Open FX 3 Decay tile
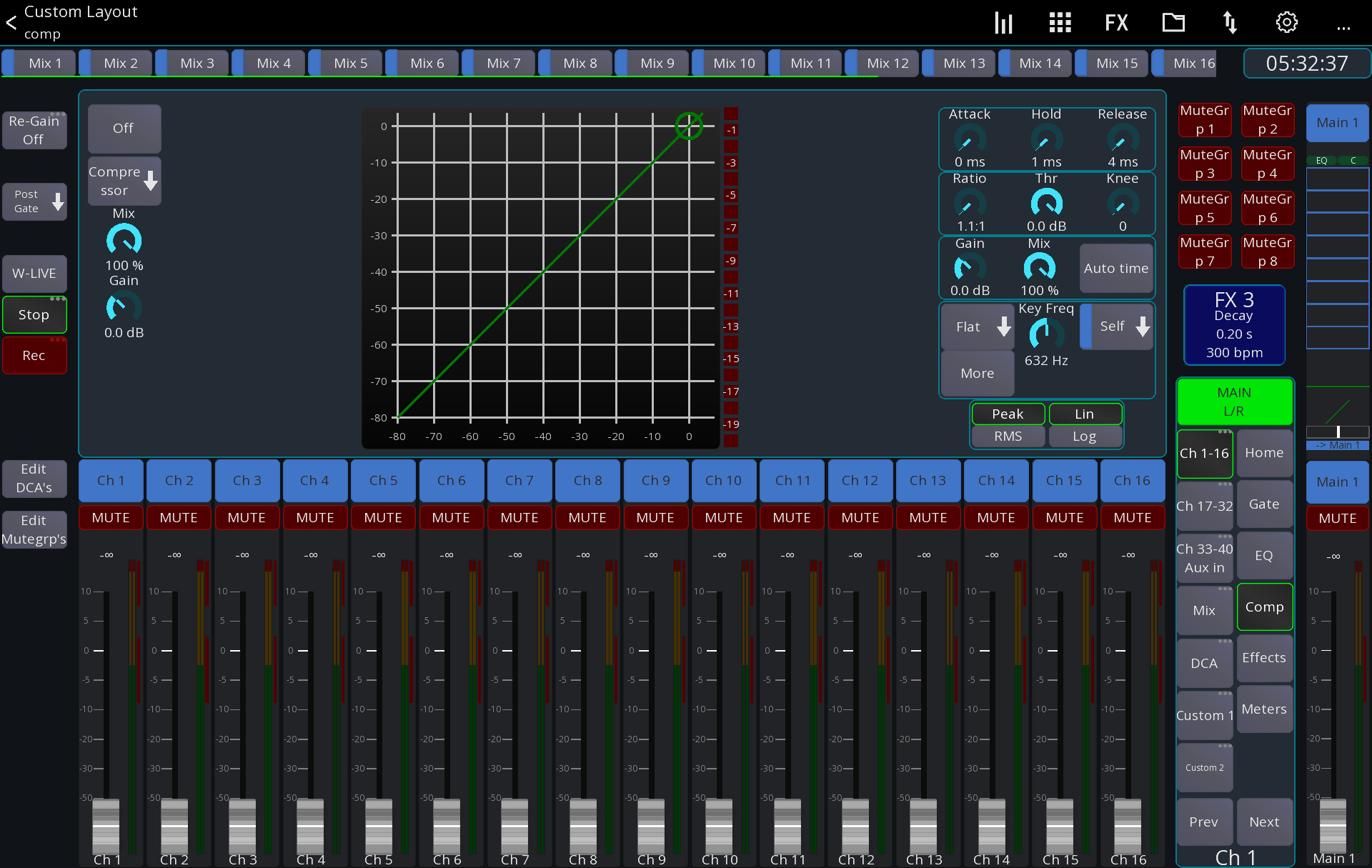 pyautogui.click(x=1234, y=325)
